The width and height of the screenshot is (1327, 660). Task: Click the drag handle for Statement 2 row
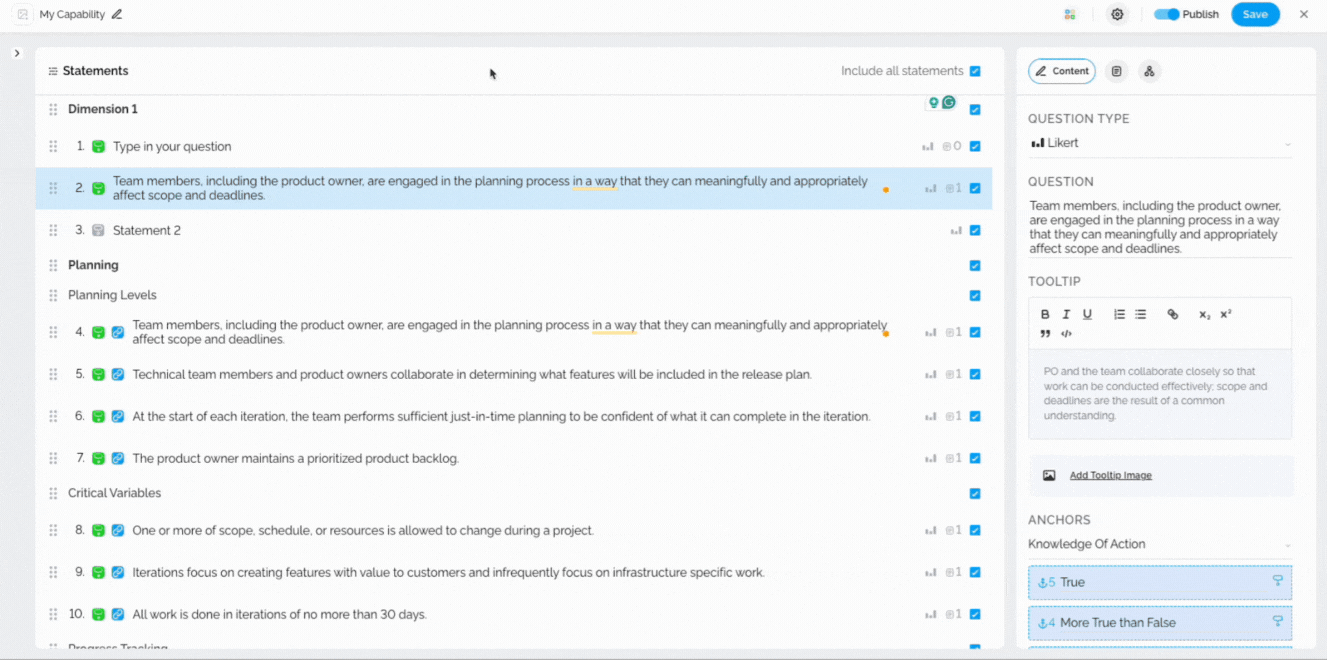click(x=53, y=230)
